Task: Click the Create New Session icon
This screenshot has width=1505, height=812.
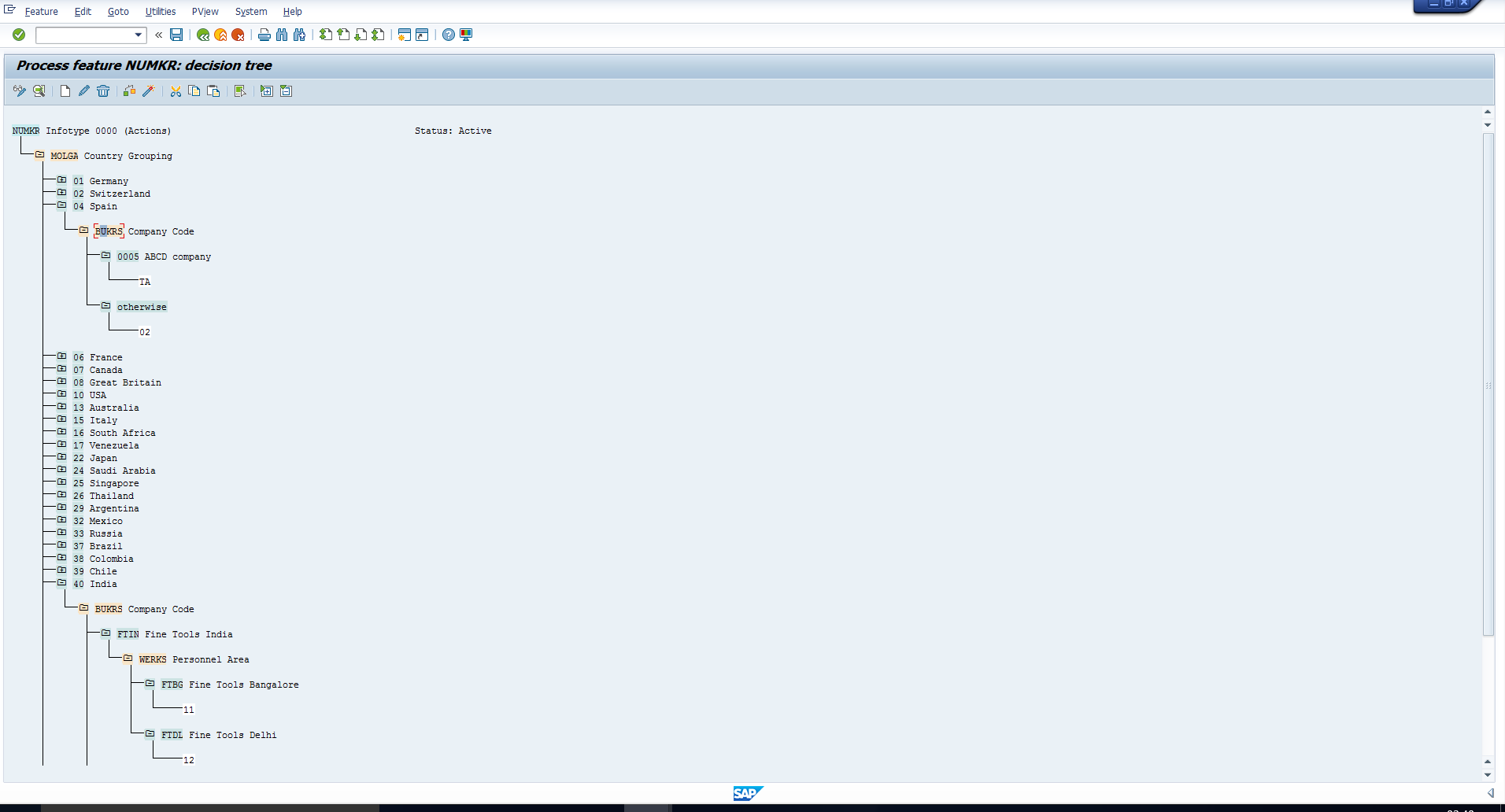Action: [405, 35]
